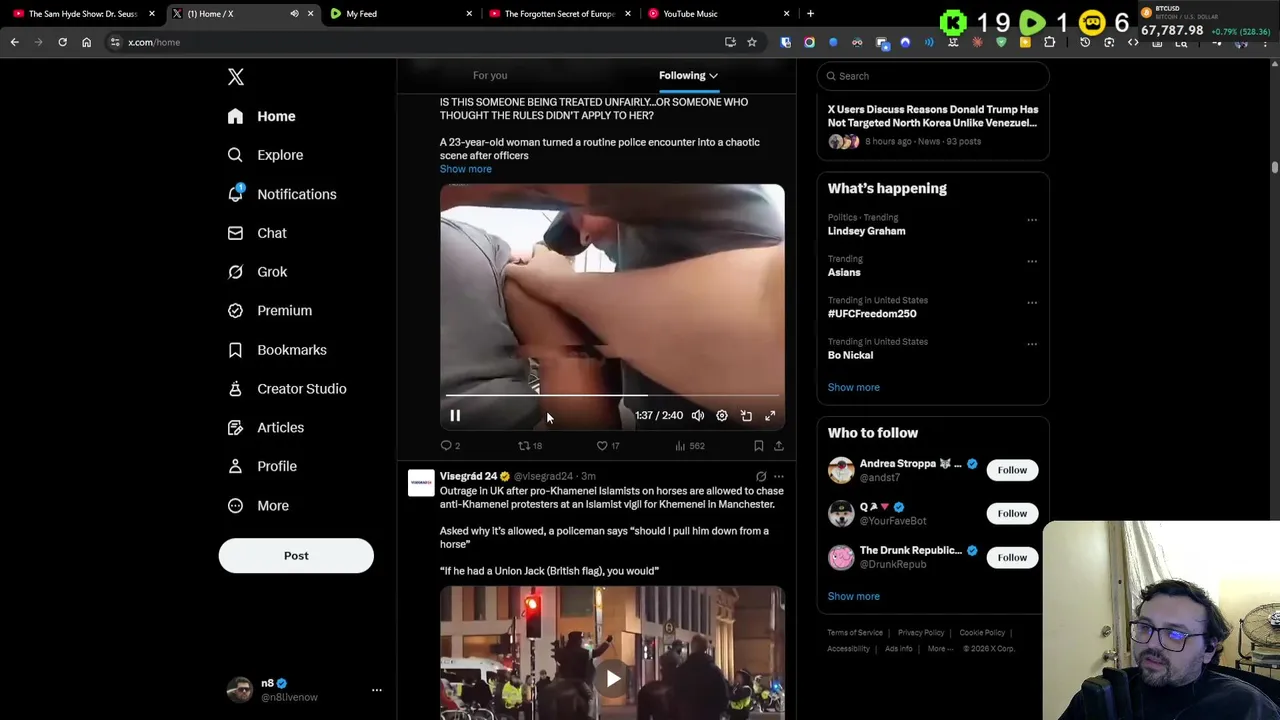1280x720 pixels.
Task: Open video playback settings gear
Action: click(722, 416)
